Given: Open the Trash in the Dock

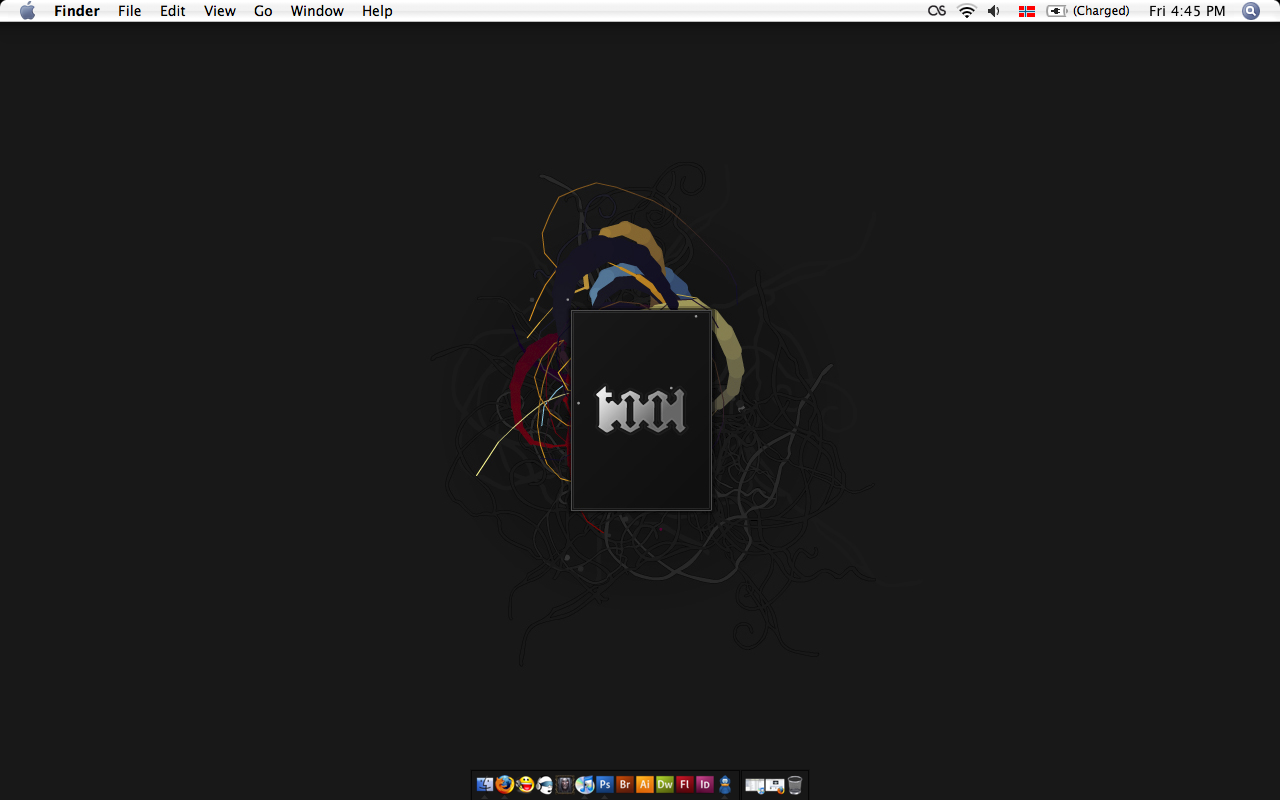Looking at the screenshot, I should (x=795, y=785).
